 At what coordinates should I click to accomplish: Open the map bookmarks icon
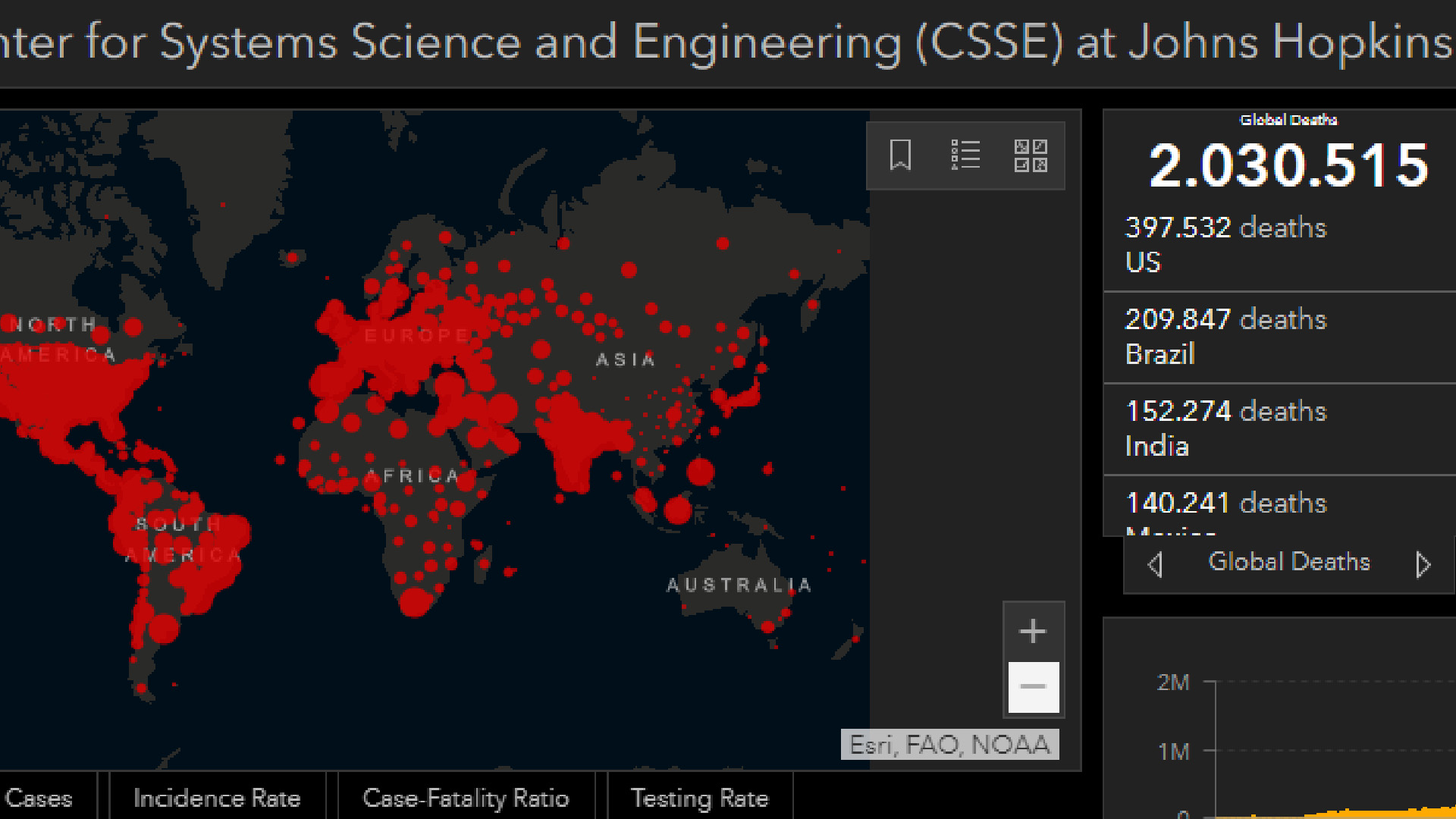coord(900,155)
